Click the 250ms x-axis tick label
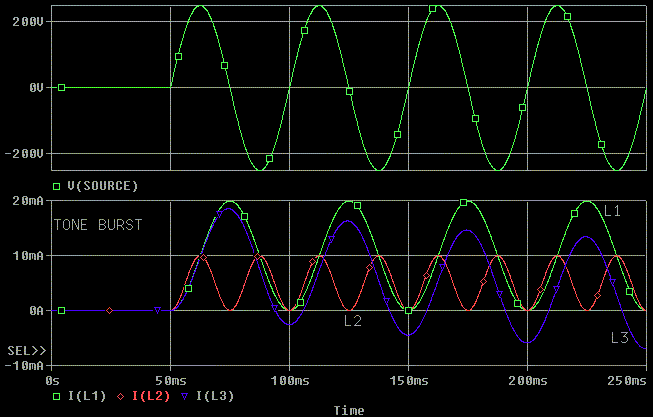 click(627, 381)
